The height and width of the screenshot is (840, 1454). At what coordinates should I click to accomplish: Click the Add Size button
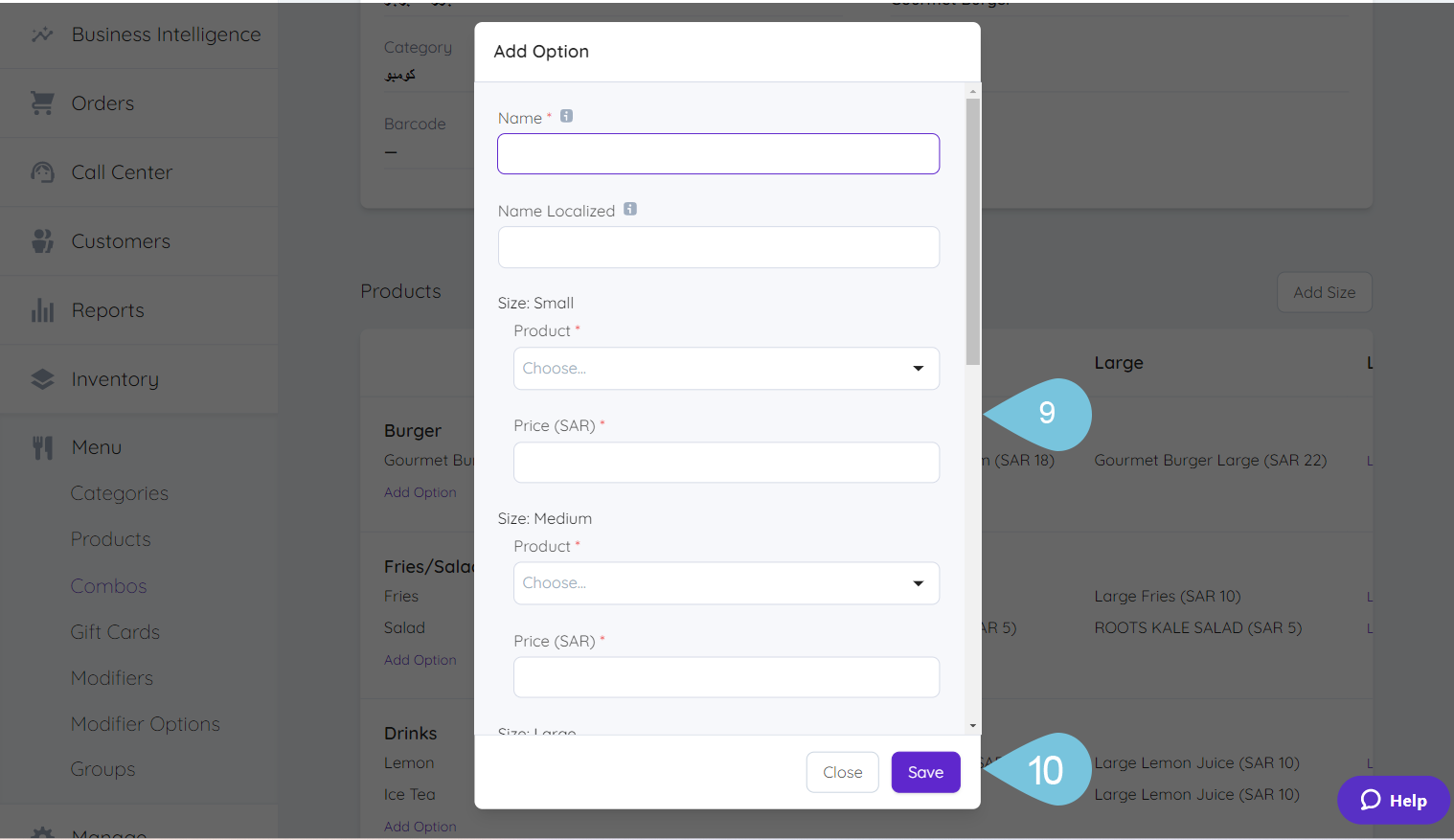click(x=1325, y=292)
